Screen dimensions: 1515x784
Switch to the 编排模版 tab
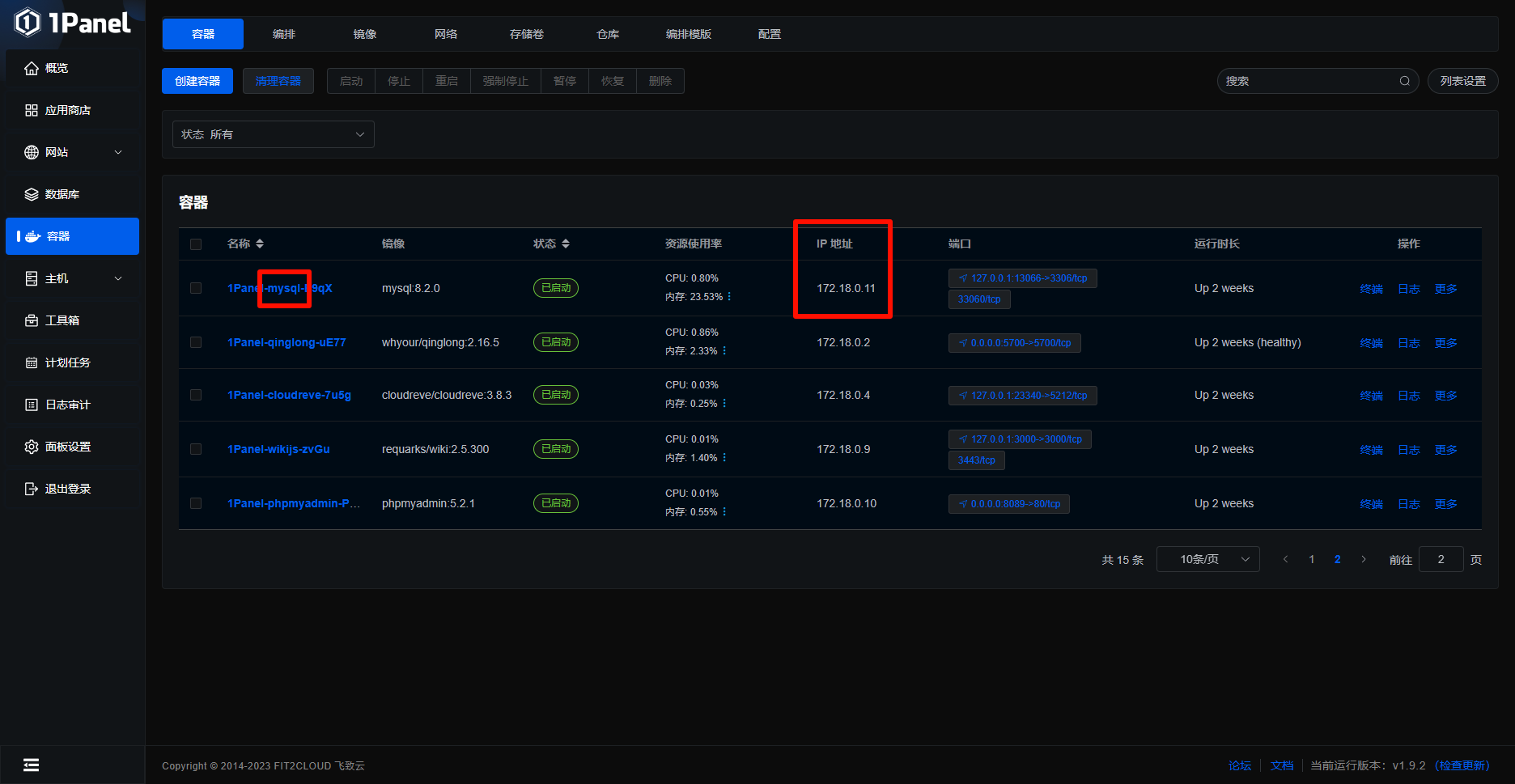[x=689, y=34]
